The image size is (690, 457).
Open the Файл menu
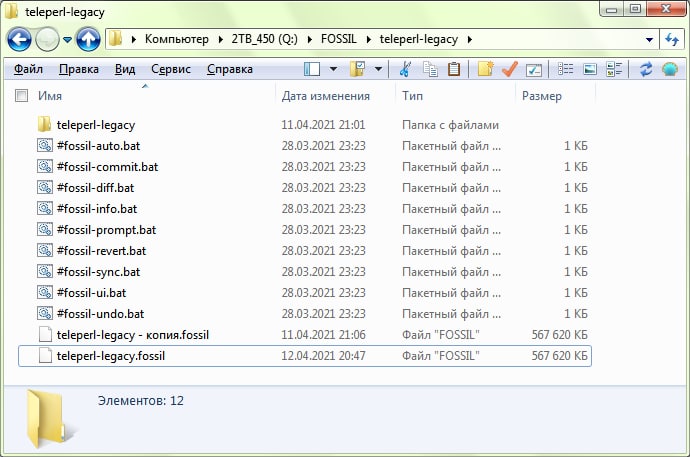(x=28, y=69)
